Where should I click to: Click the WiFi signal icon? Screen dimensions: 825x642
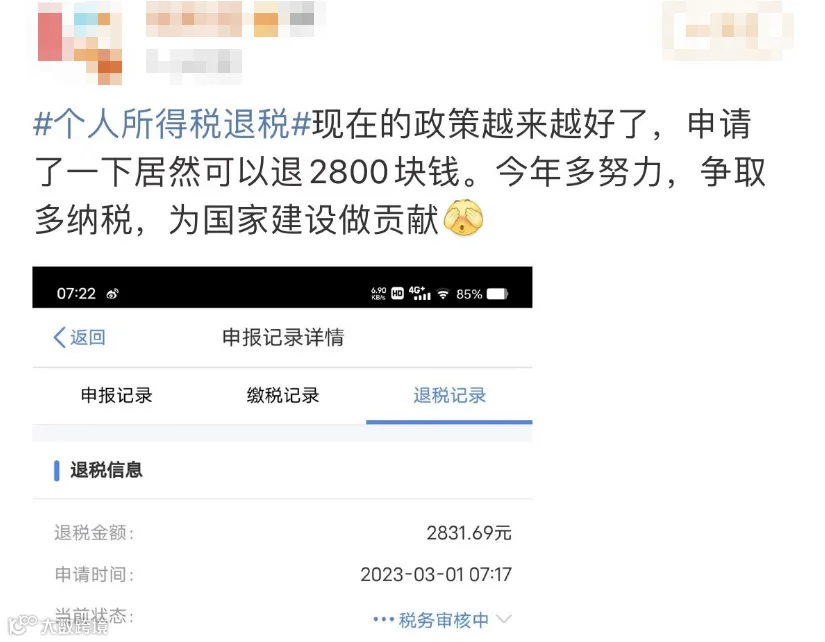click(443, 294)
